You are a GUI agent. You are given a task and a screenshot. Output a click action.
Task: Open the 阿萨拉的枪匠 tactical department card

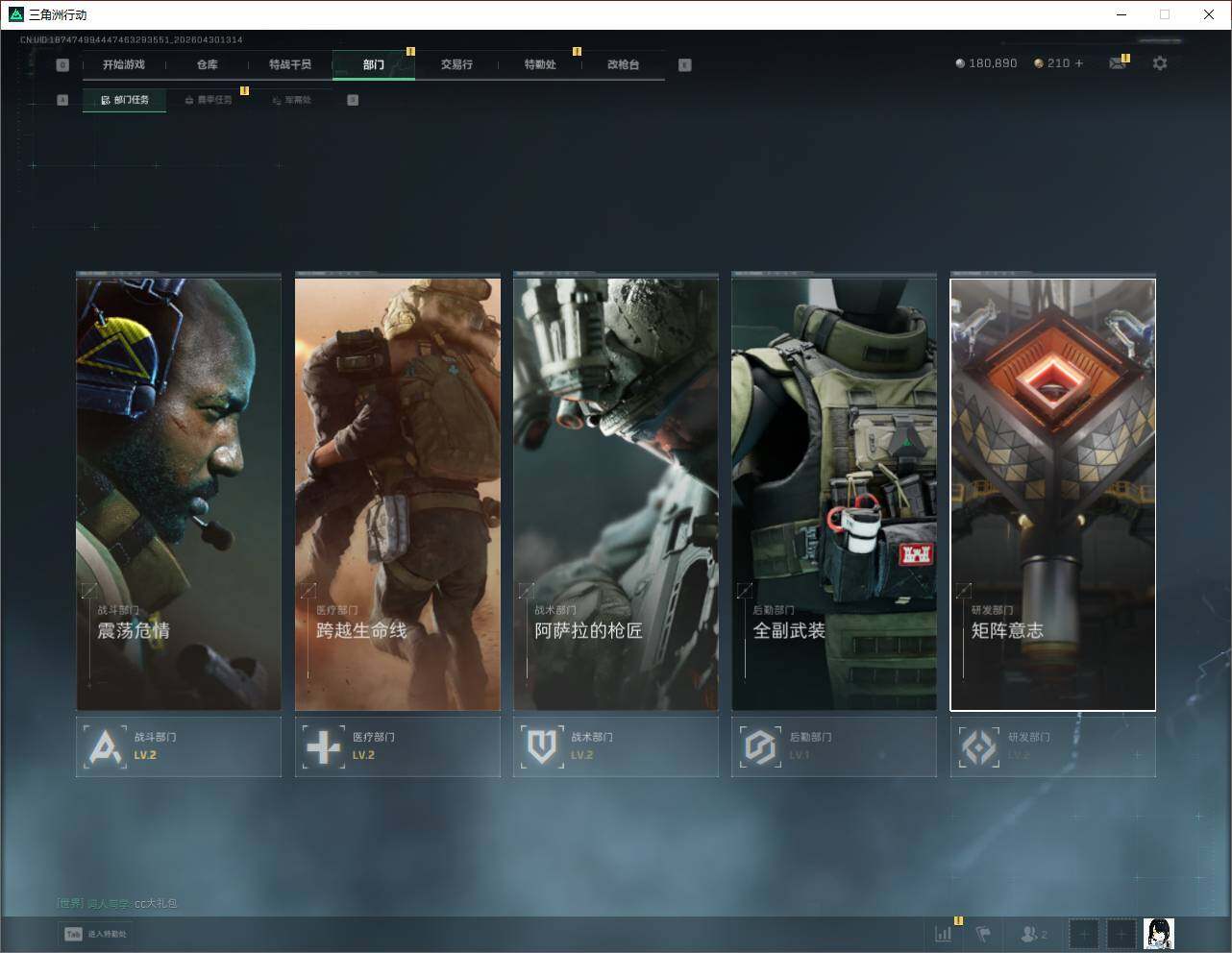point(616,494)
